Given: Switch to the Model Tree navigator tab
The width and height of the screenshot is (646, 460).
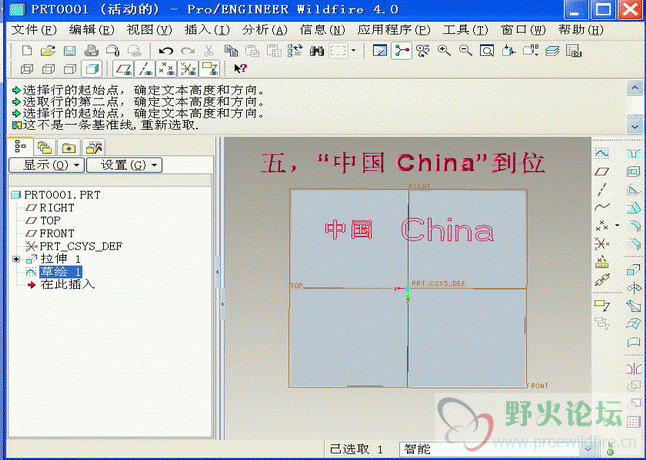Looking at the screenshot, I should 20,146.
